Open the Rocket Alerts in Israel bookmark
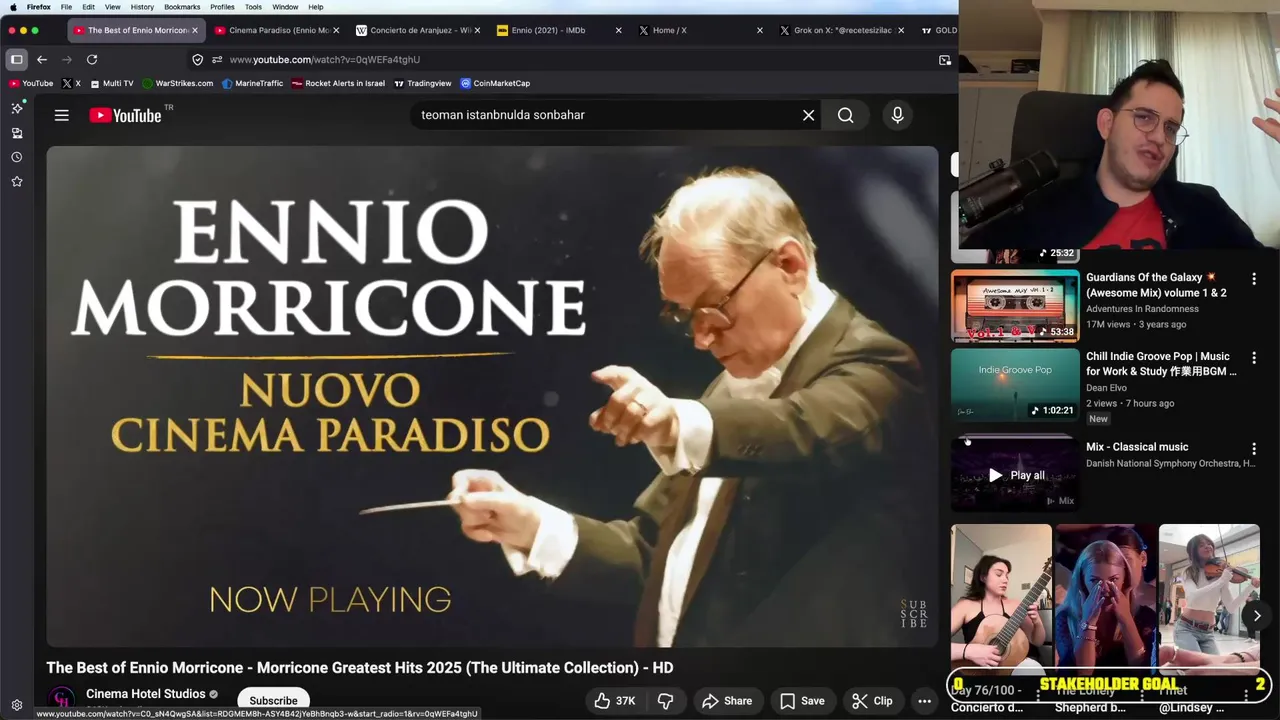Screen dimensions: 1280x720 coord(338,83)
